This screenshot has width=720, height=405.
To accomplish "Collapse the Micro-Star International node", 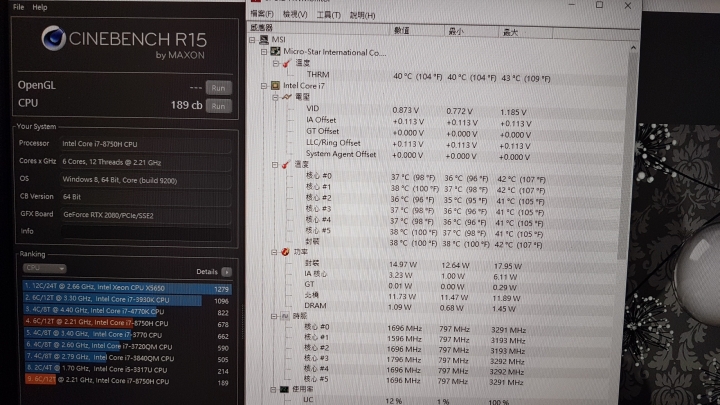I will pos(264,52).
